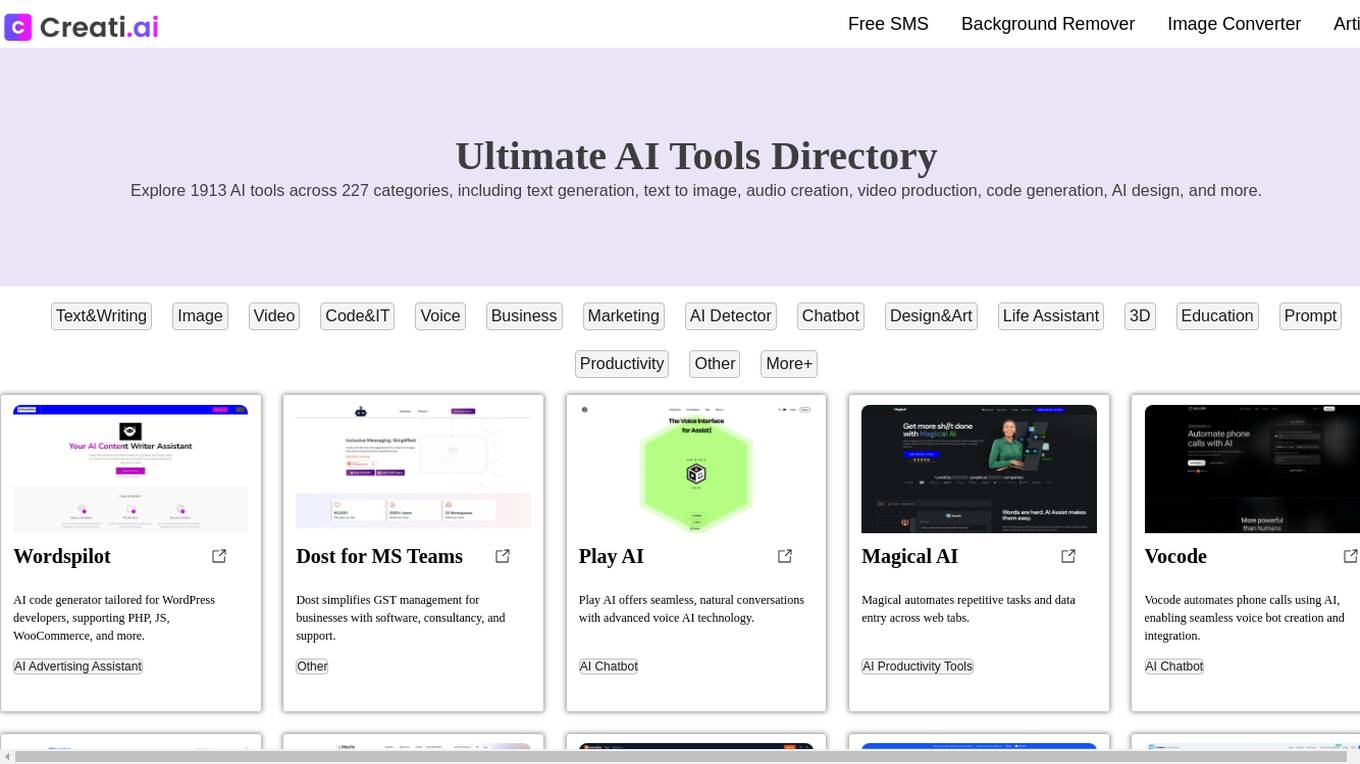
Task: Open the Wordspilot preview thumbnail
Action: 130,469
